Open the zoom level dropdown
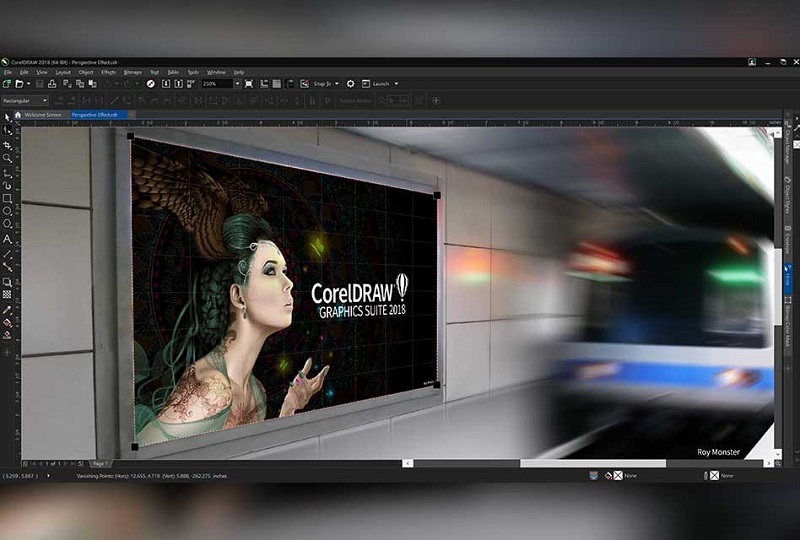Screen dimensions: 800x540 pyautogui.click(x=237, y=84)
